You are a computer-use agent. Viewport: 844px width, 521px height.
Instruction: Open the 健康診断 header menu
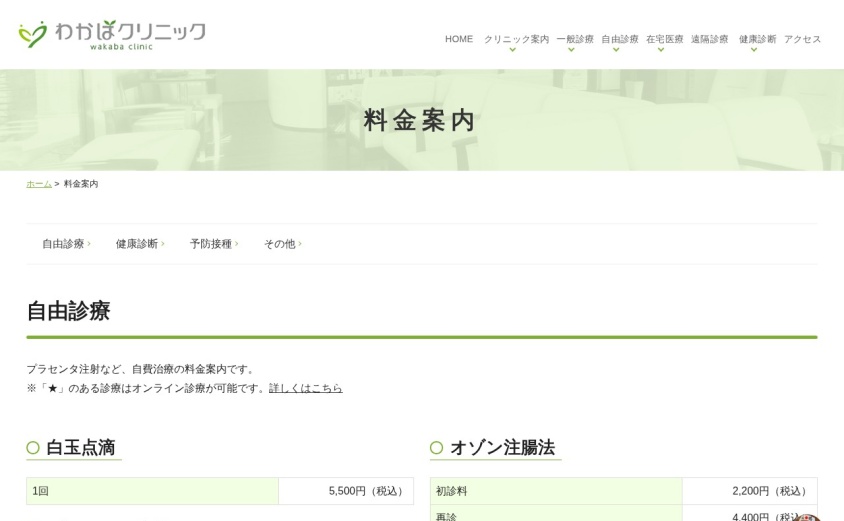point(757,39)
